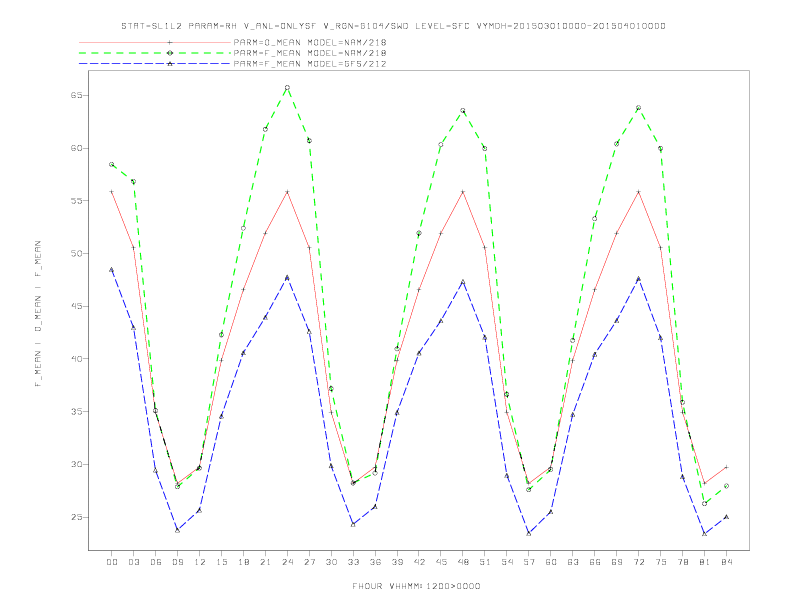This screenshot has width=792, height=612.
Task: Click the x-axis tick label 30
Action: 331,562
